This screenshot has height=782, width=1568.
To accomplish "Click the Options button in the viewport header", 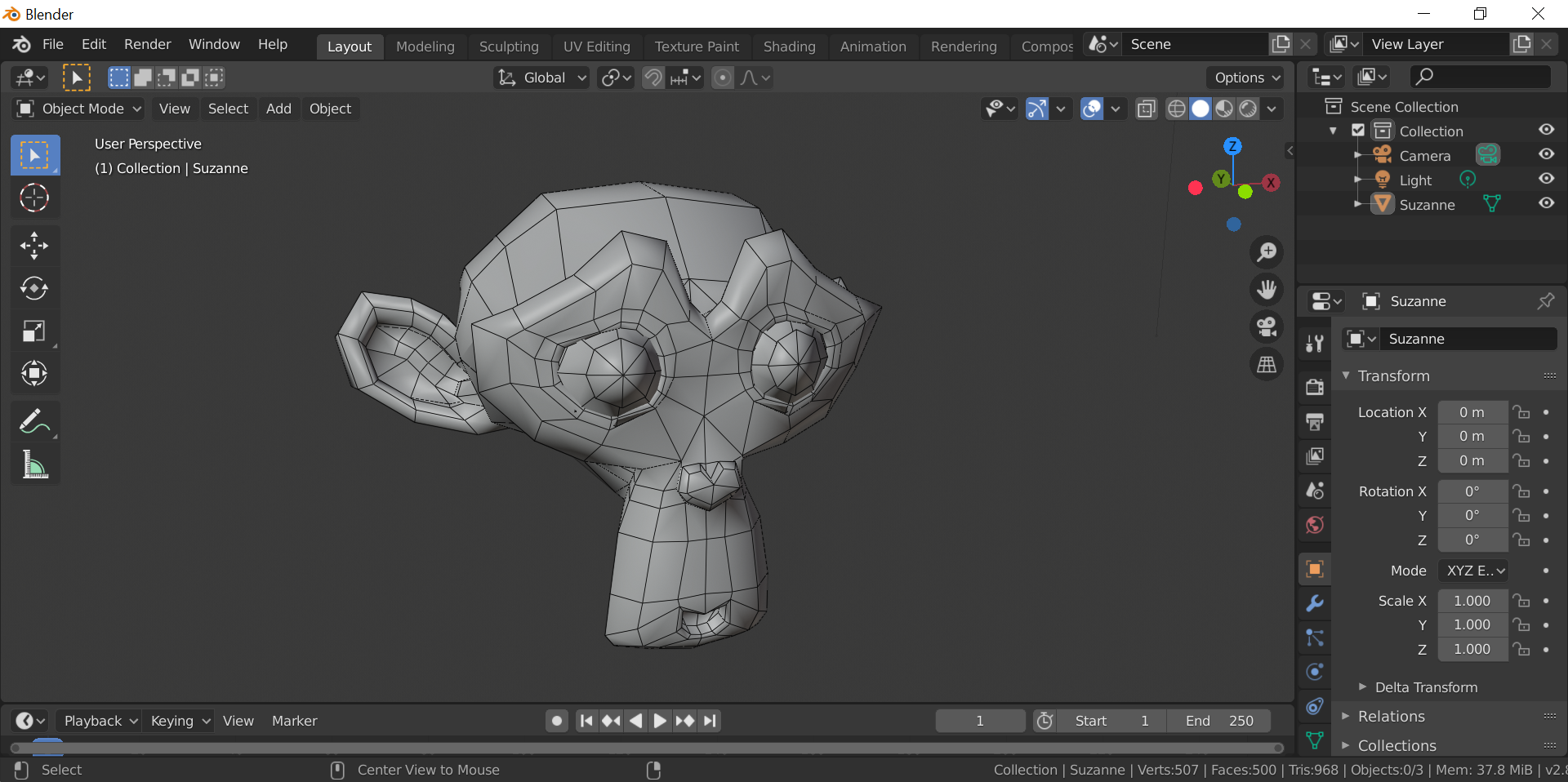I will [x=1243, y=78].
